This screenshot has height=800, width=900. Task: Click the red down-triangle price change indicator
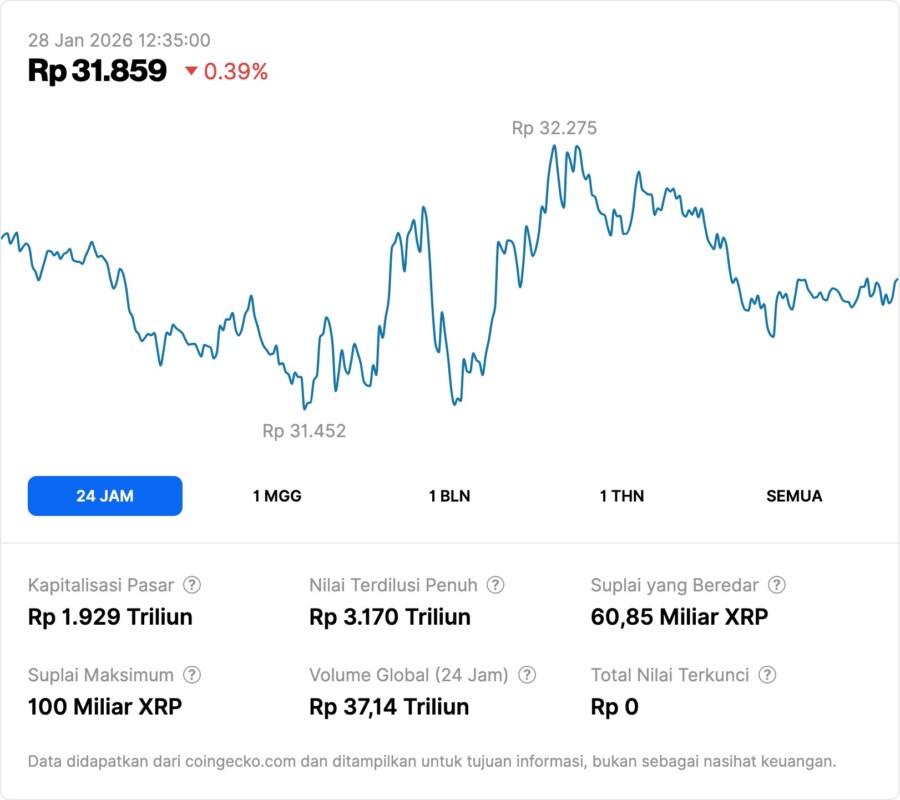191,72
